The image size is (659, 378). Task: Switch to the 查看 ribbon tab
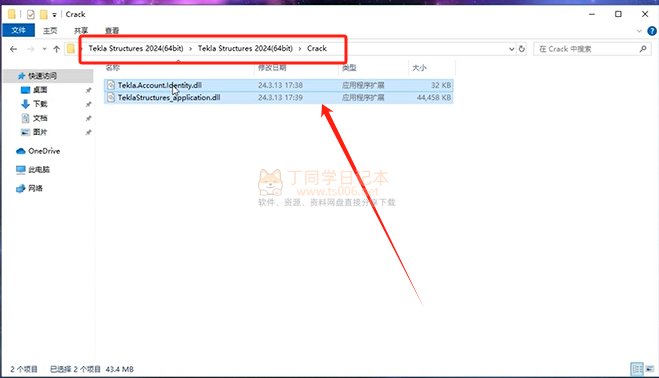click(x=112, y=30)
